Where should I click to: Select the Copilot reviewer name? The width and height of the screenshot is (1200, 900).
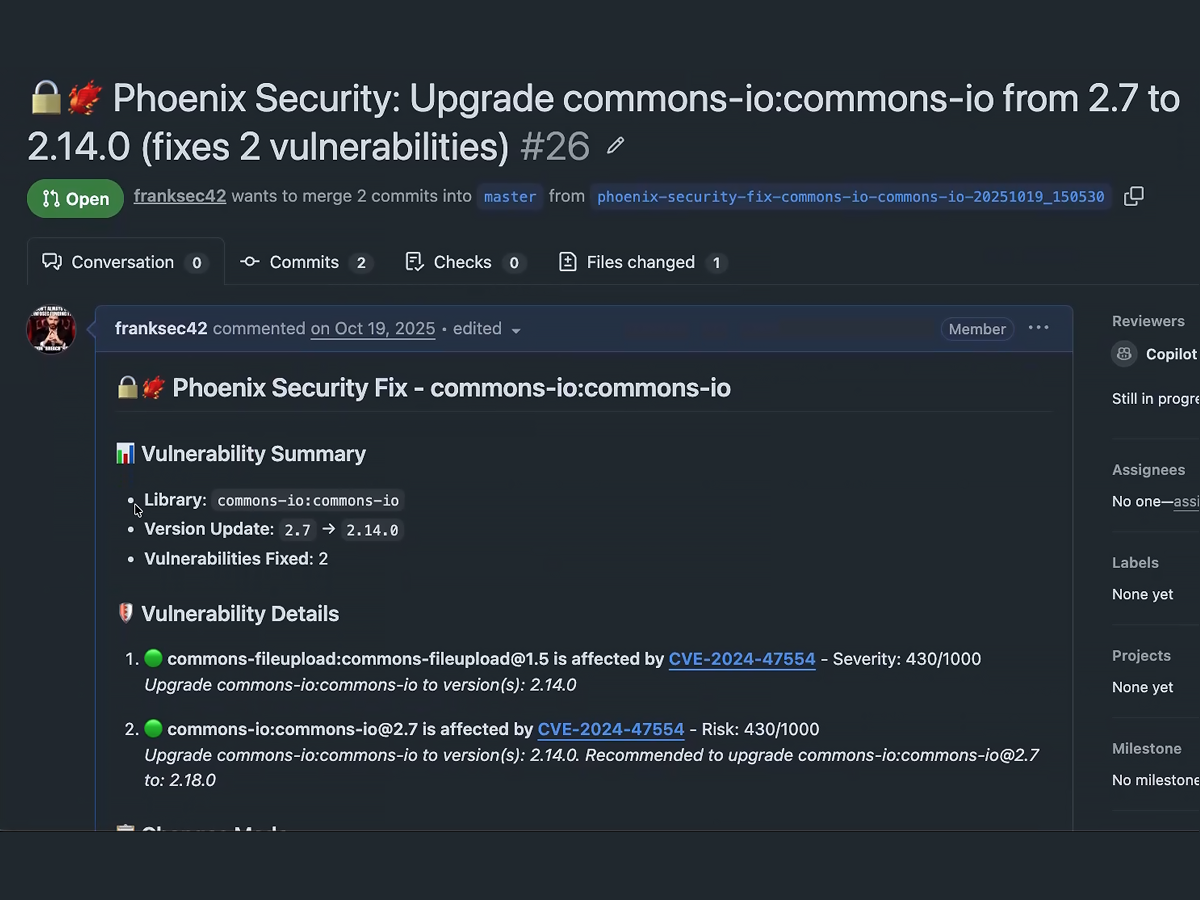click(x=1172, y=354)
